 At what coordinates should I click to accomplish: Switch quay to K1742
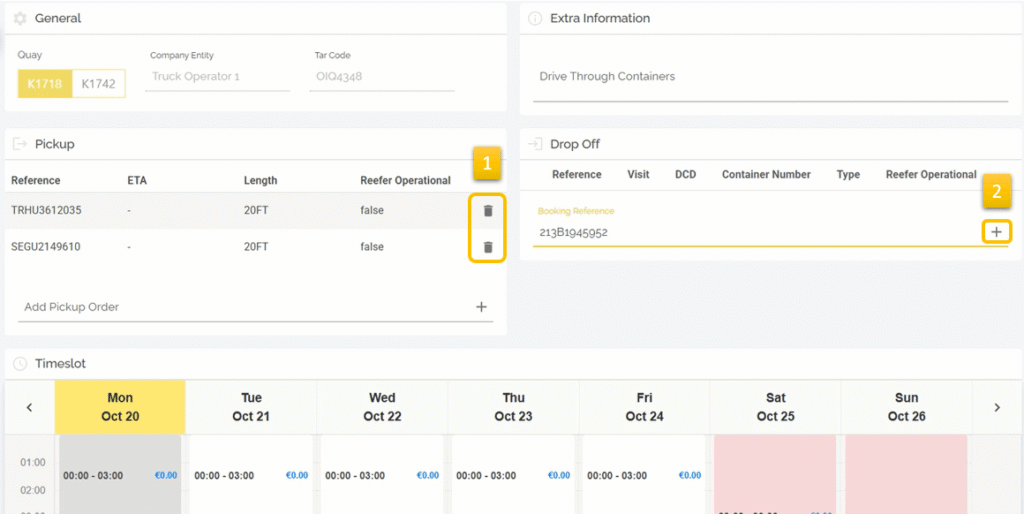click(99, 84)
